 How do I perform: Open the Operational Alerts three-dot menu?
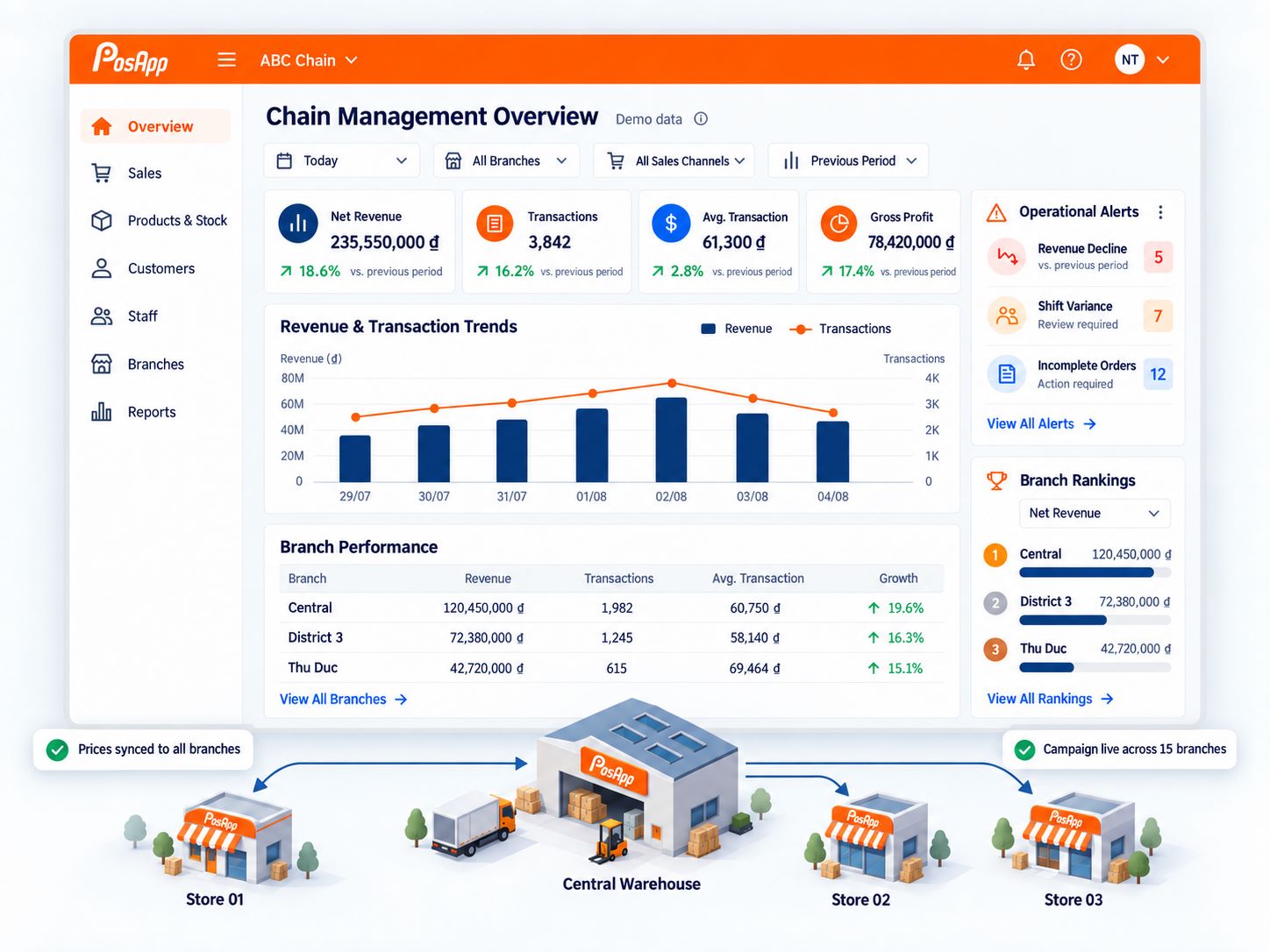1160,212
